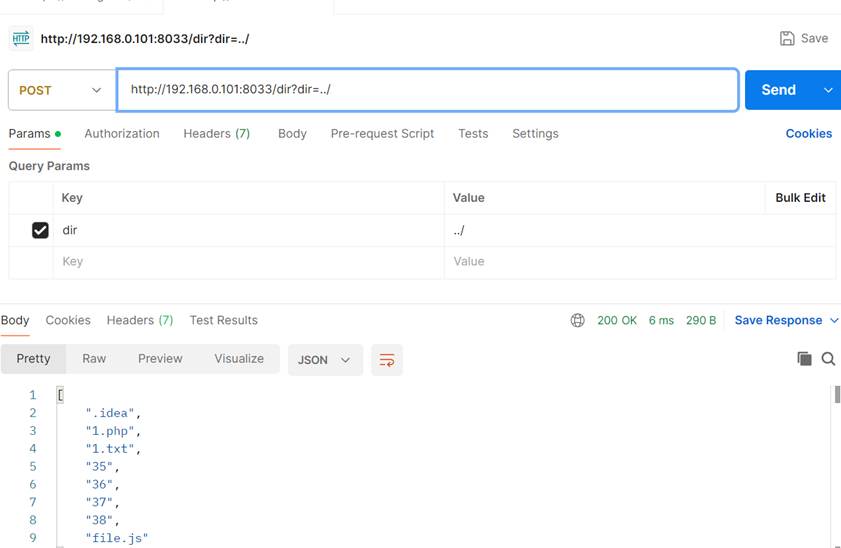Click the empty Value placeholder field
Image resolution: width=841 pixels, height=548 pixels.
(x=640, y=262)
